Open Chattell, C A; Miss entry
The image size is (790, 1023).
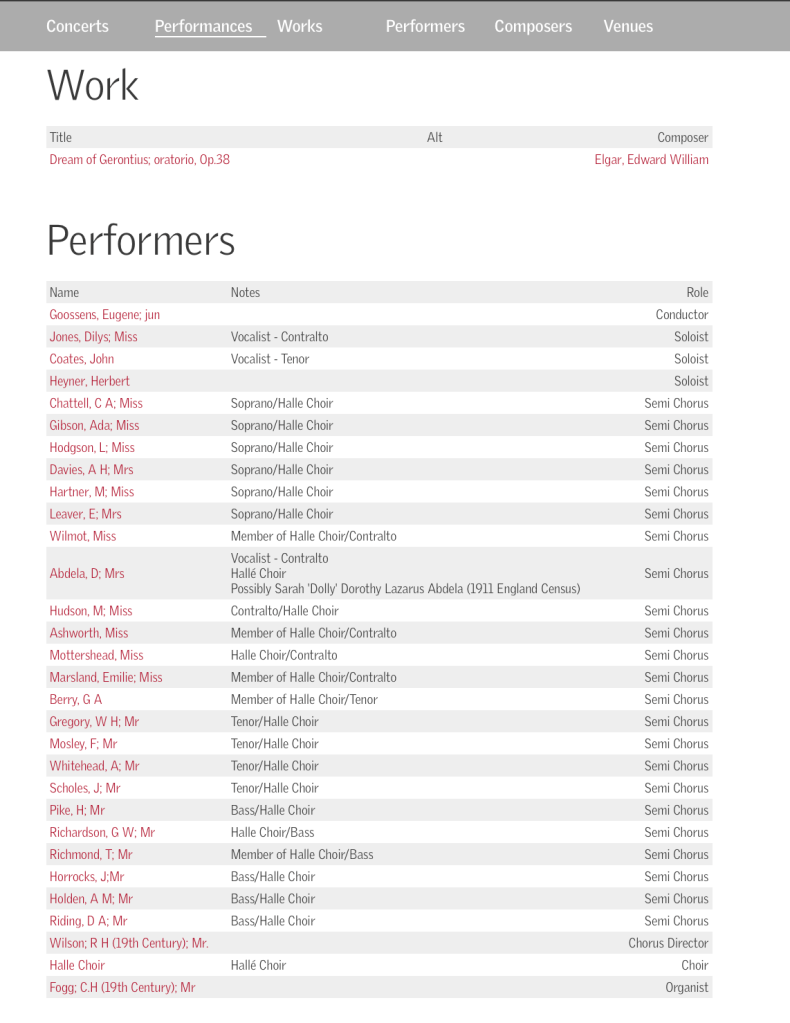tap(95, 403)
